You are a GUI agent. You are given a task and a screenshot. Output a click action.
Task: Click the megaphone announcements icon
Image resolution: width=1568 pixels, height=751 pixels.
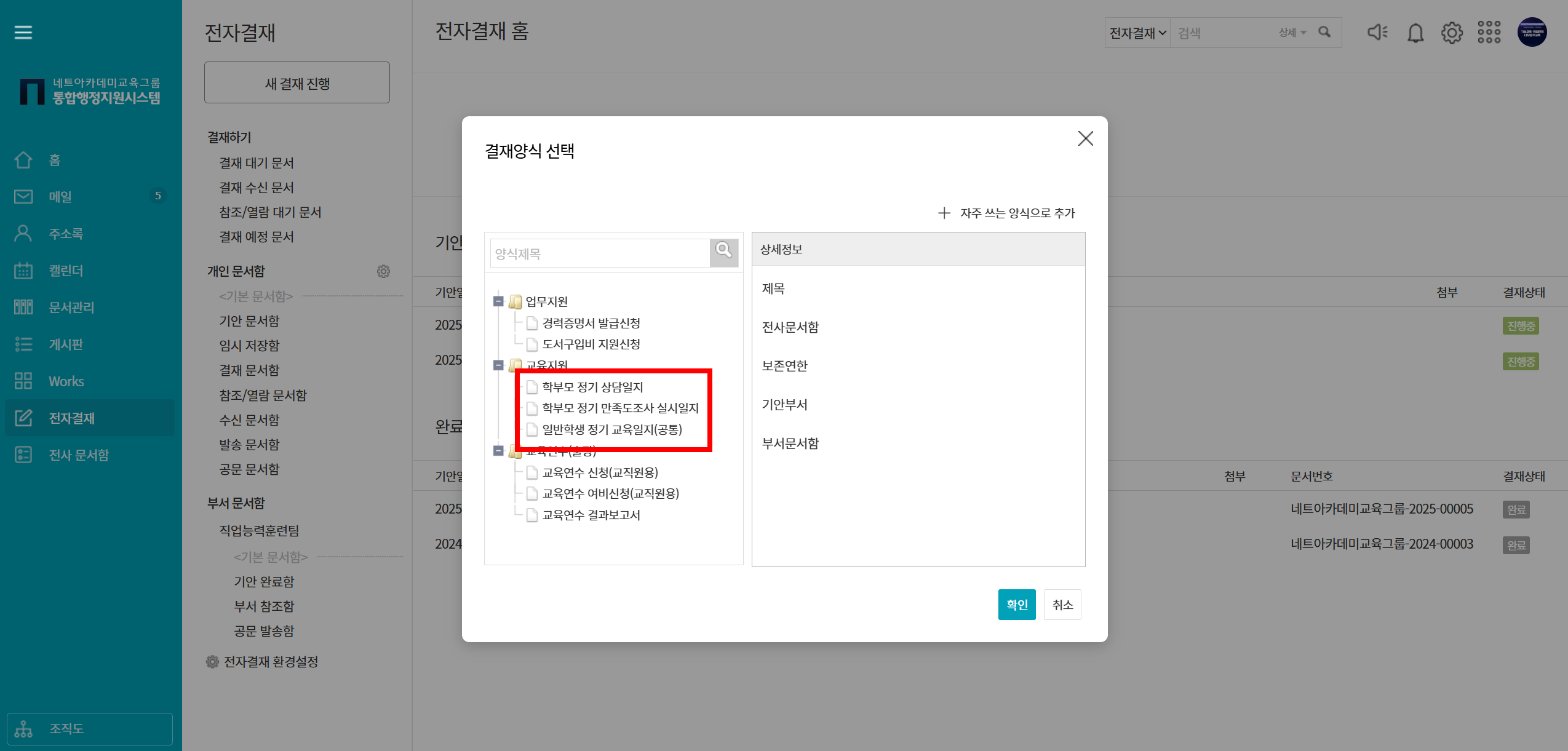(1377, 32)
